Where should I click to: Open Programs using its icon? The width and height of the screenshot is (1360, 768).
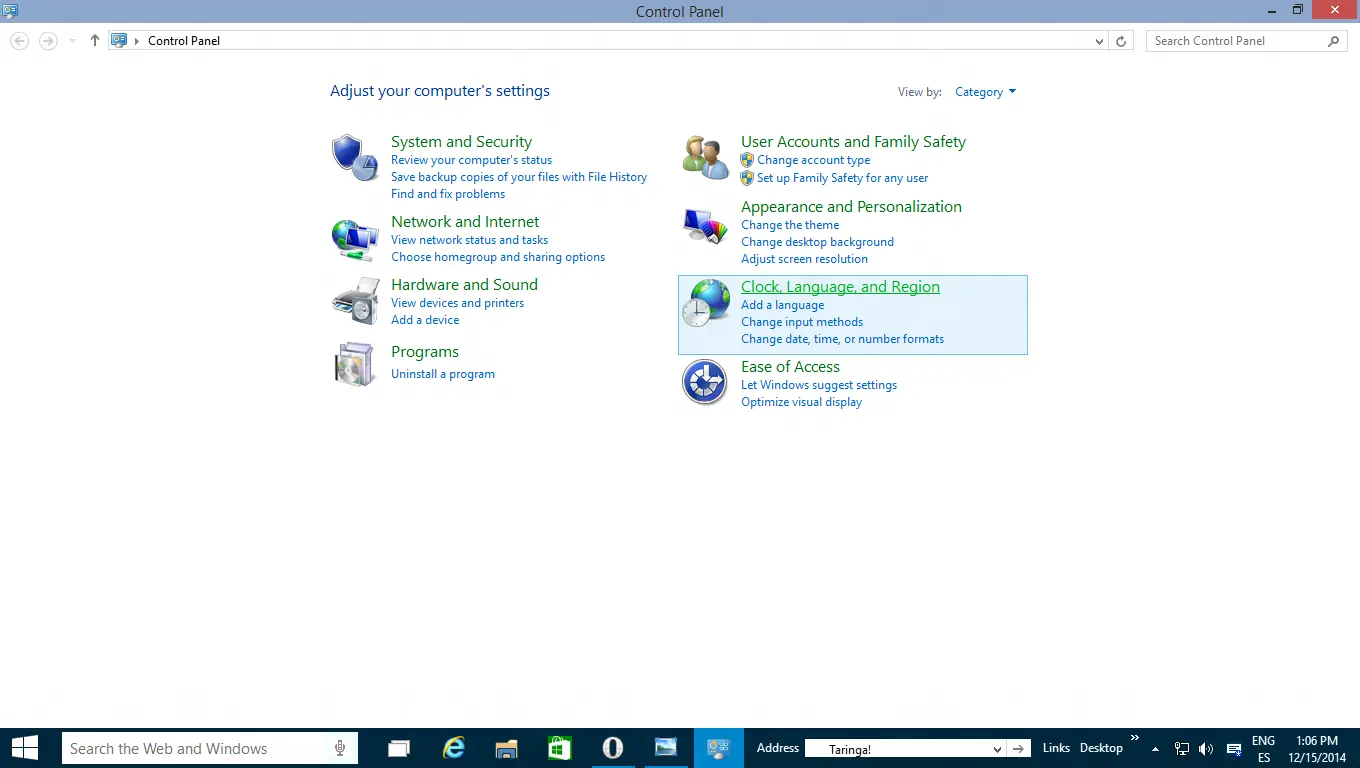(354, 364)
